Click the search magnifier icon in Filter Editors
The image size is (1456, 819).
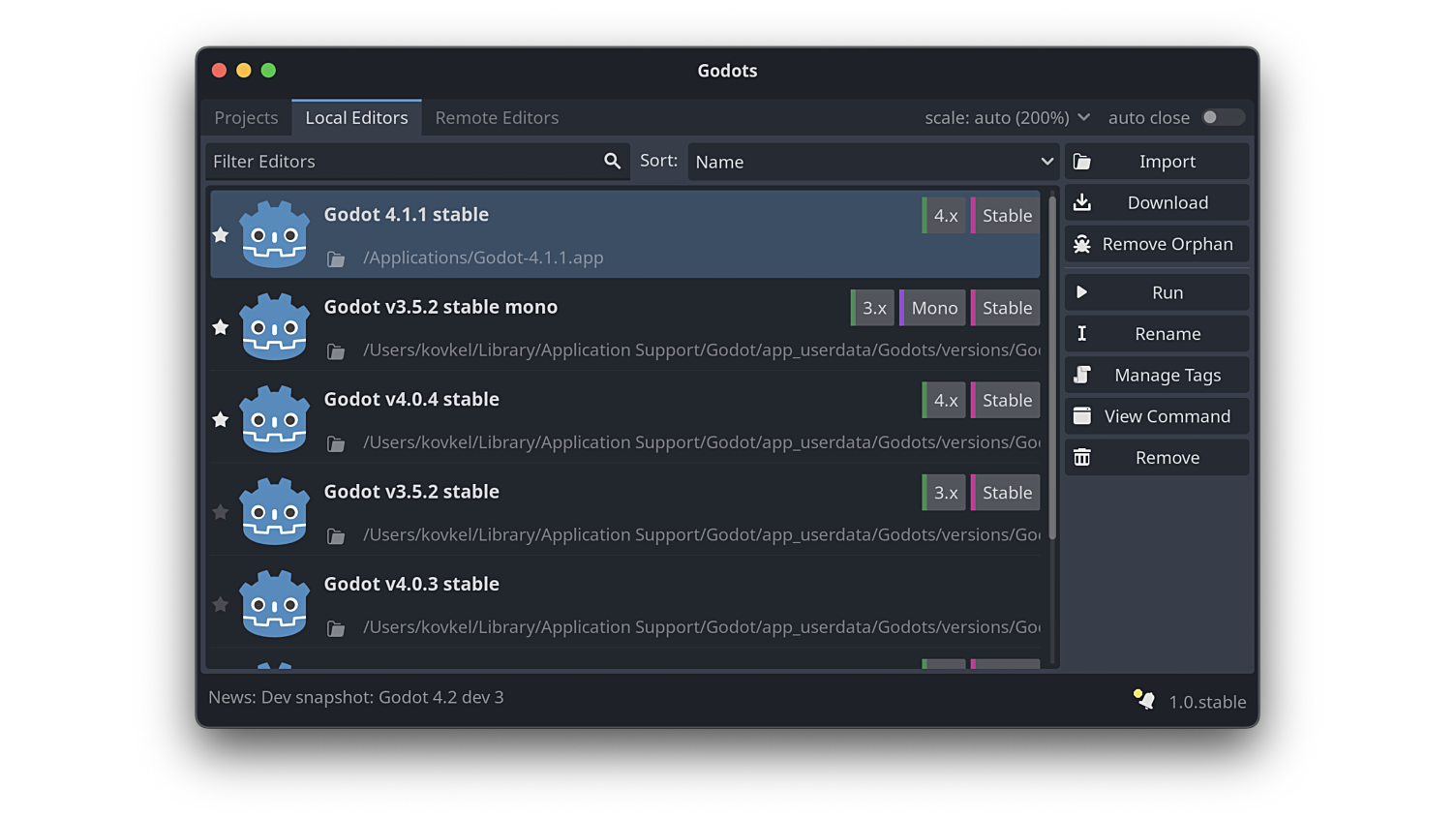pyautogui.click(x=612, y=162)
